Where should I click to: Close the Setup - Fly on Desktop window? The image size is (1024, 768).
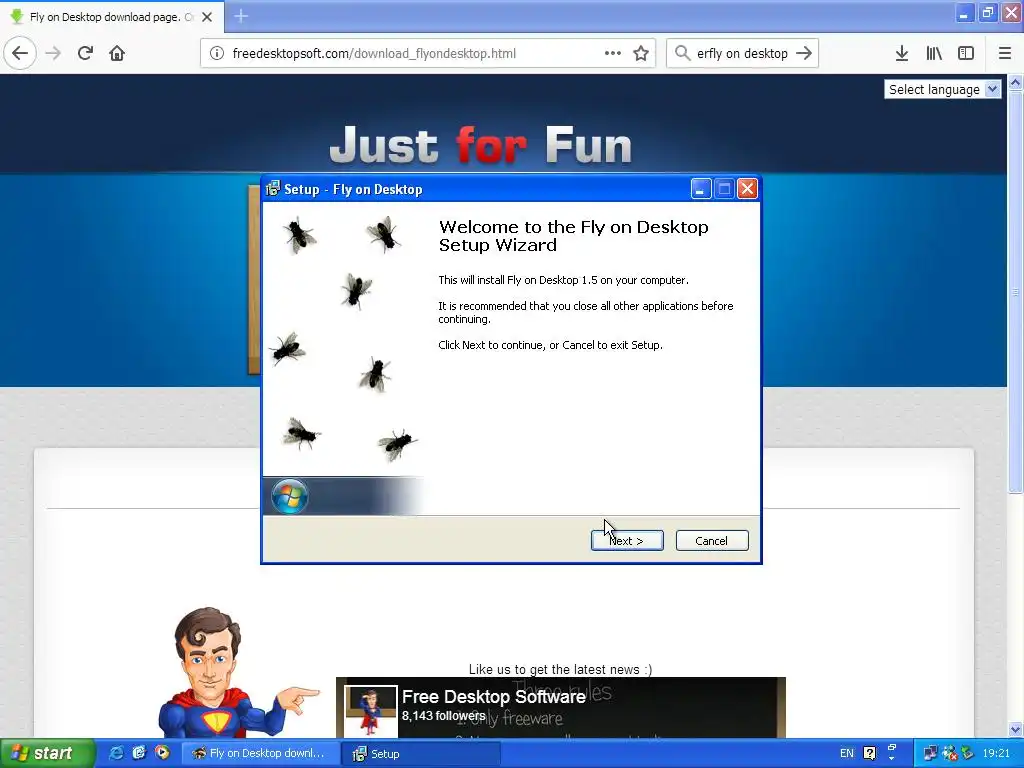pyautogui.click(x=747, y=189)
